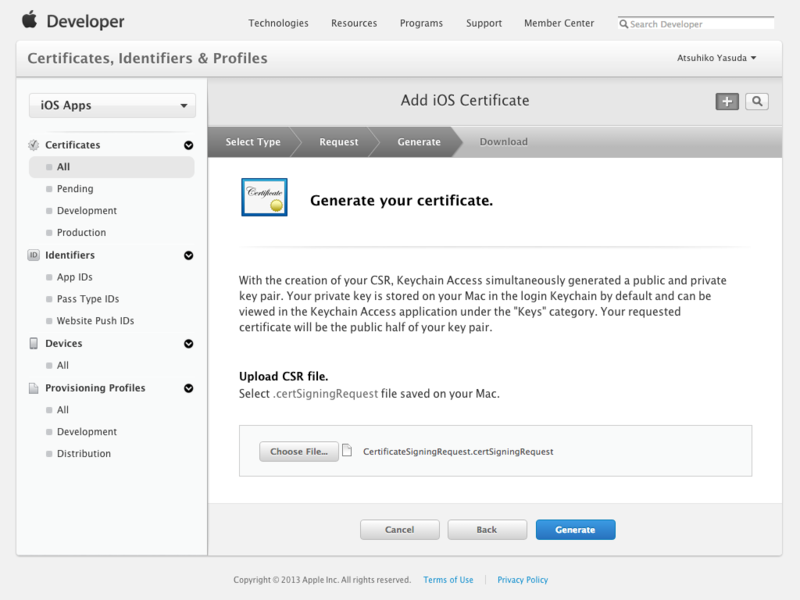Select the Download step
The image size is (800, 600).
tap(504, 142)
